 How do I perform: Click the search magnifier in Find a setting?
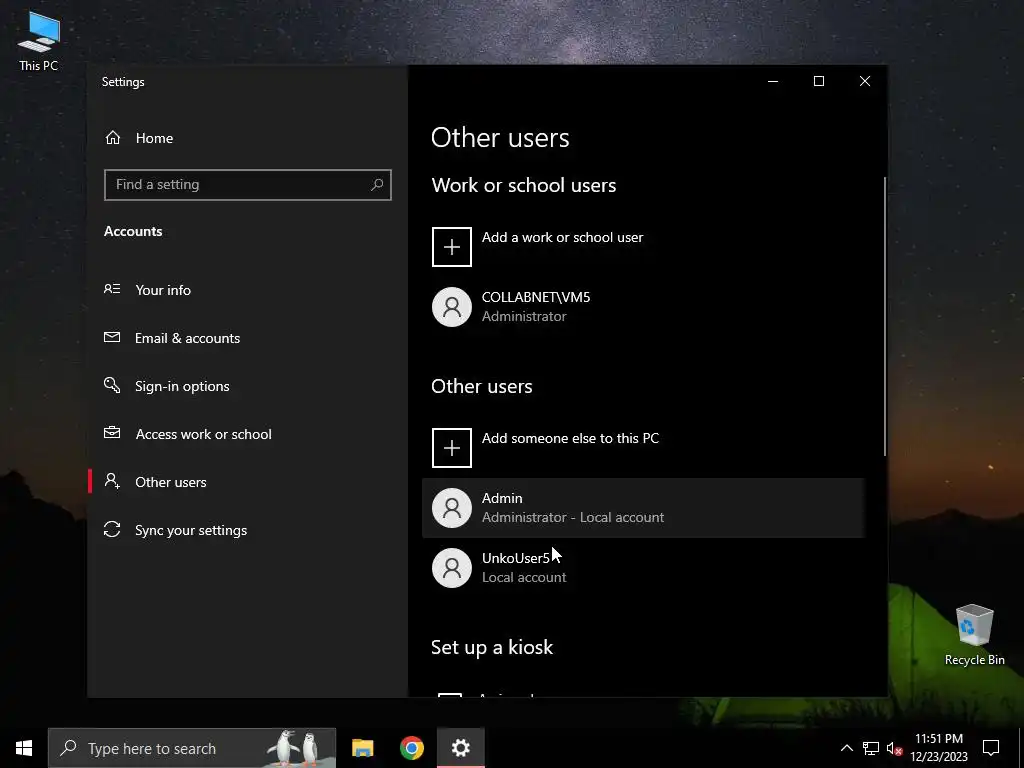click(x=377, y=185)
